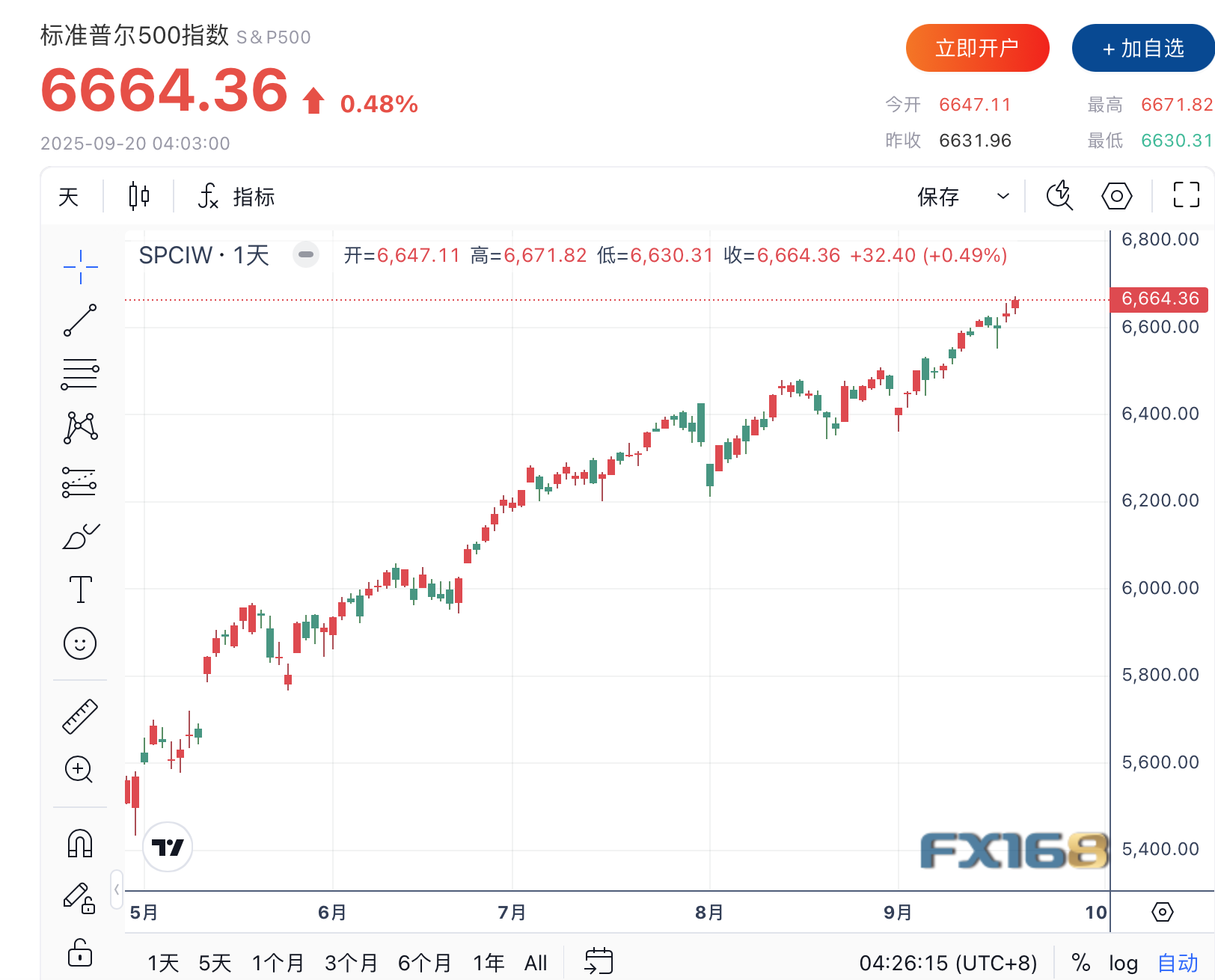Switch to the 3个月 time range
Image resolution: width=1215 pixels, height=980 pixels.
coord(351,964)
